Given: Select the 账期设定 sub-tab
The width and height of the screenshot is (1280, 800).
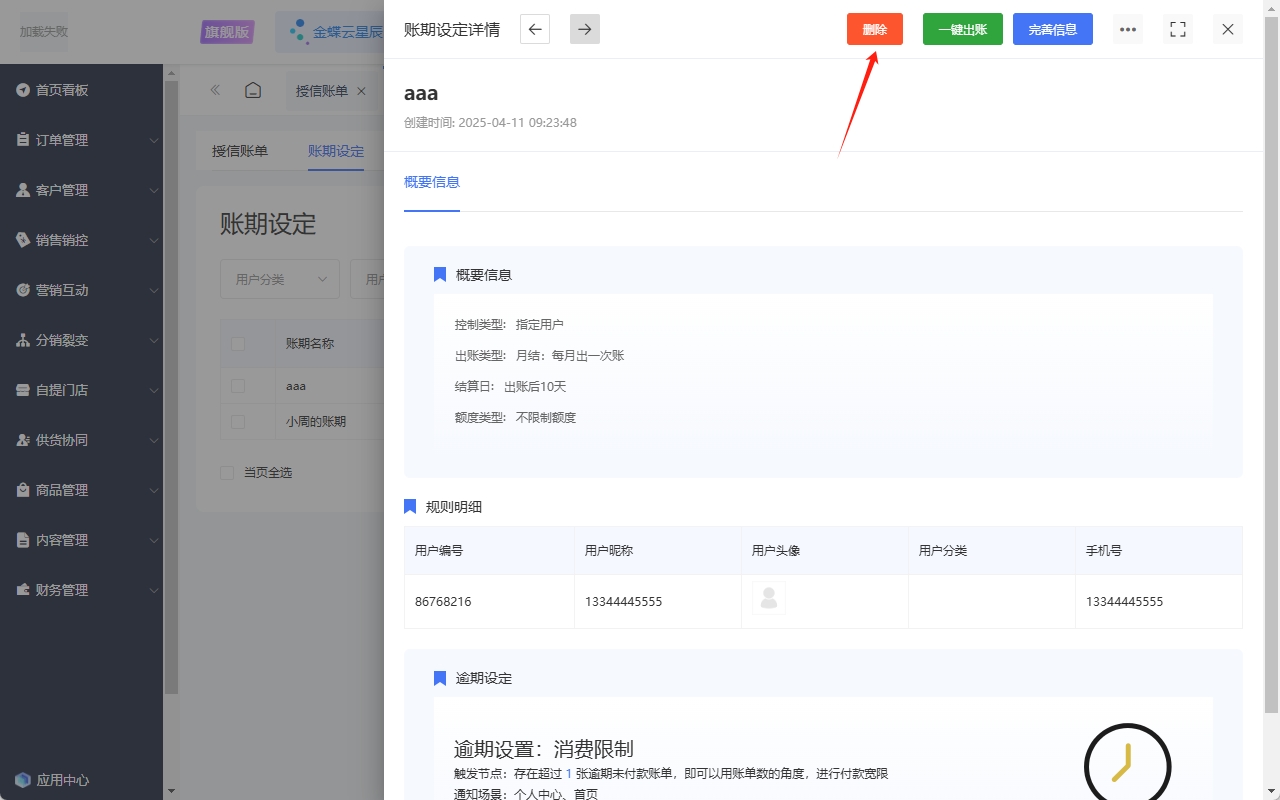Looking at the screenshot, I should 336,151.
